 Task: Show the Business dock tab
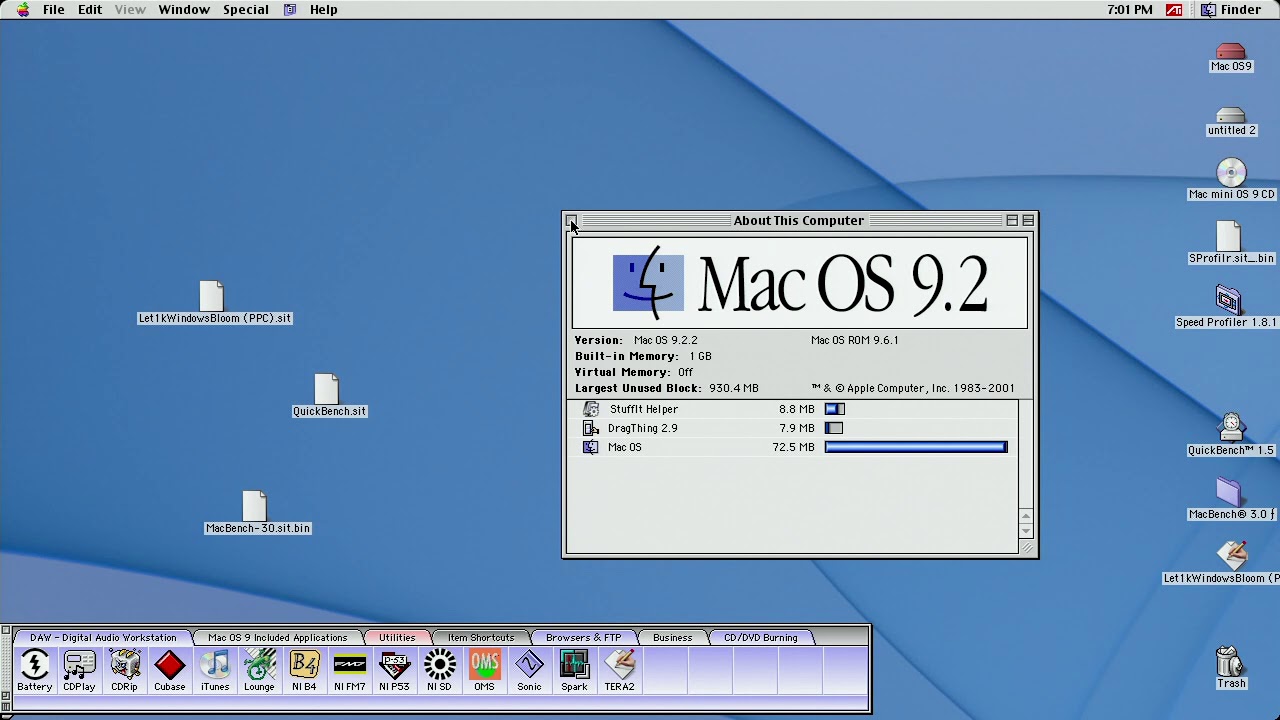672,637
